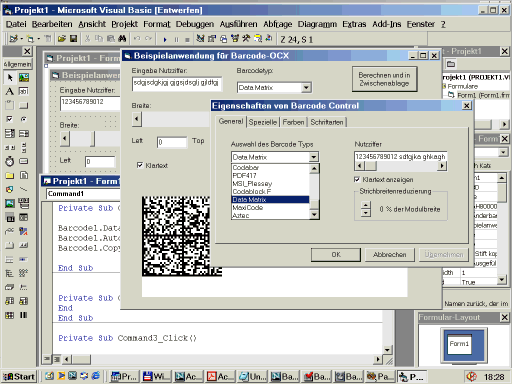Image resolution: width=512 pixels, height=384 pixels.
Task: Select Form1 (Form1.frm) in project tree
Action: coord(483,95)
